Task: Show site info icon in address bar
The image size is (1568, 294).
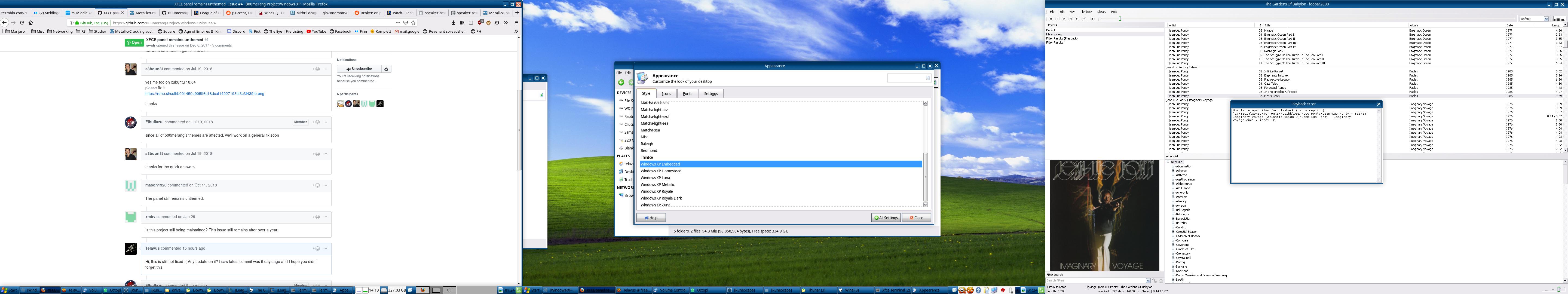Action: click(x=72, y=23)
